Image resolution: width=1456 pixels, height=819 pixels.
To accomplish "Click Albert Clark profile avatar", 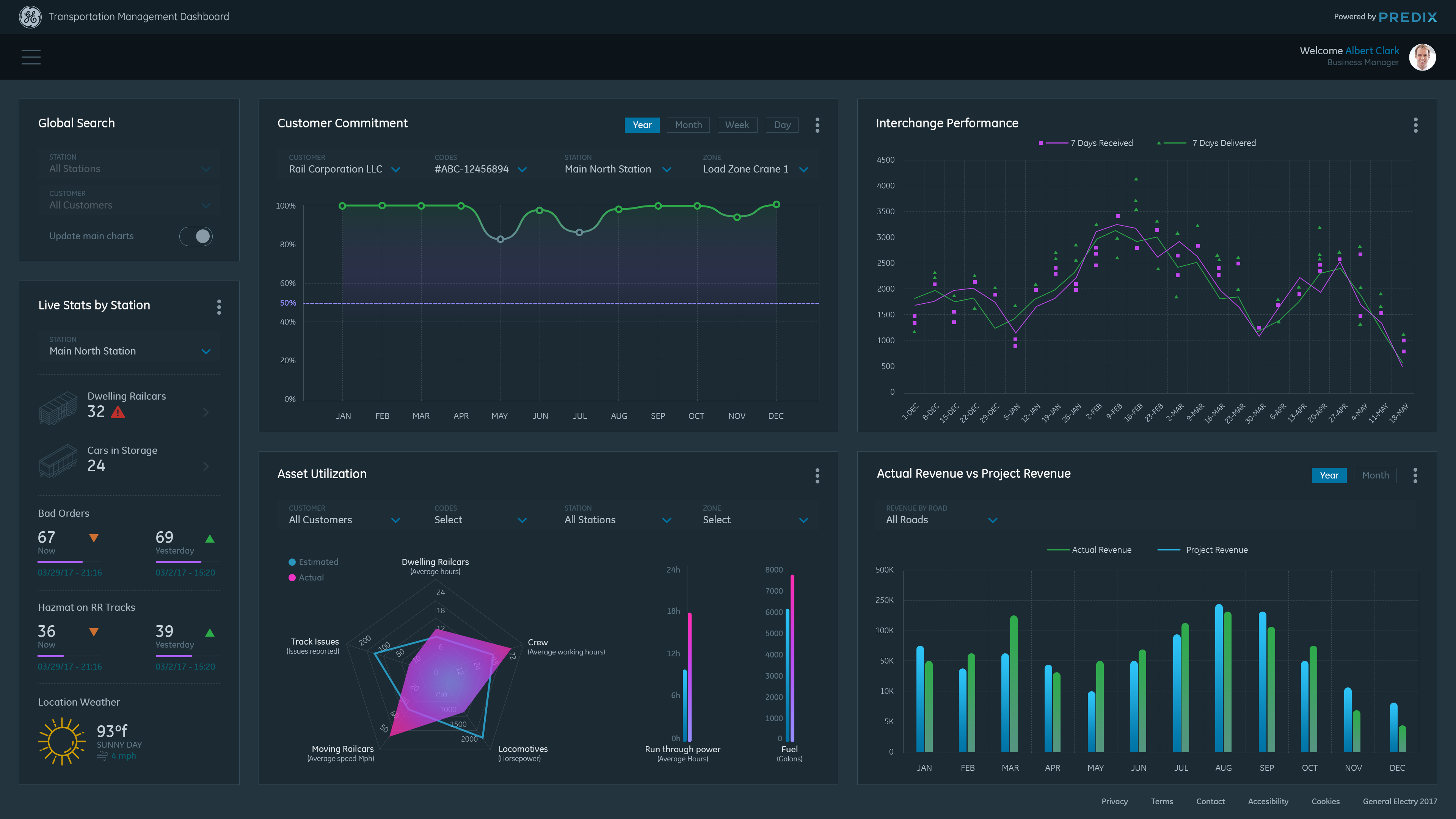I will pos(1422,57).
